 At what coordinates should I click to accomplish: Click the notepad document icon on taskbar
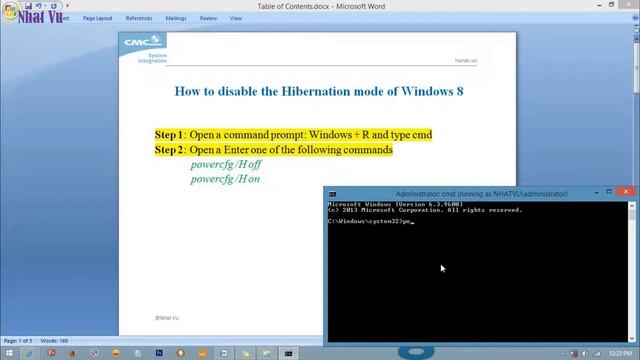click(x=138, y=353)
